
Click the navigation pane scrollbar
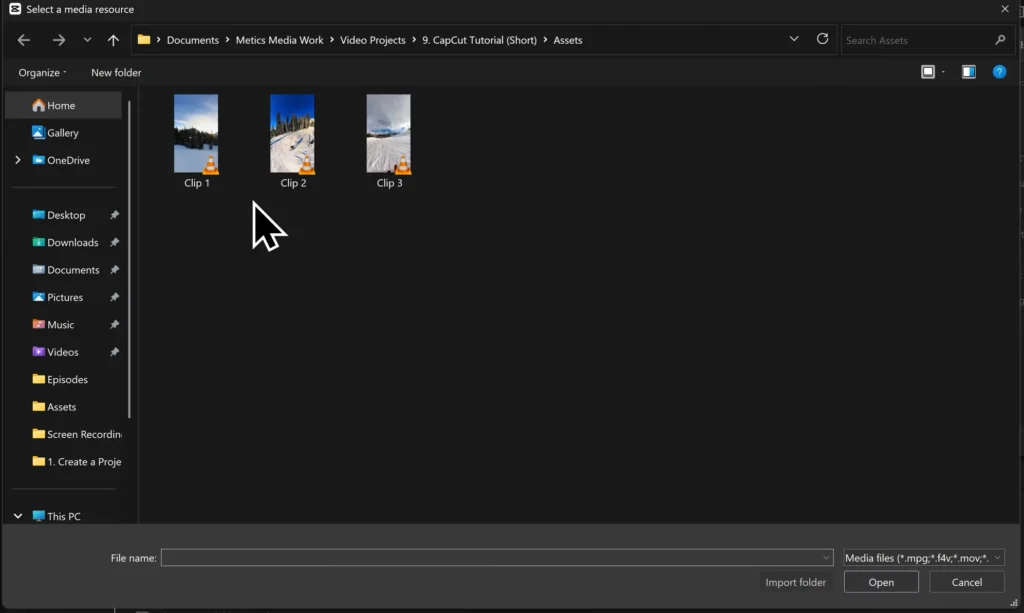tap(129, 259)
